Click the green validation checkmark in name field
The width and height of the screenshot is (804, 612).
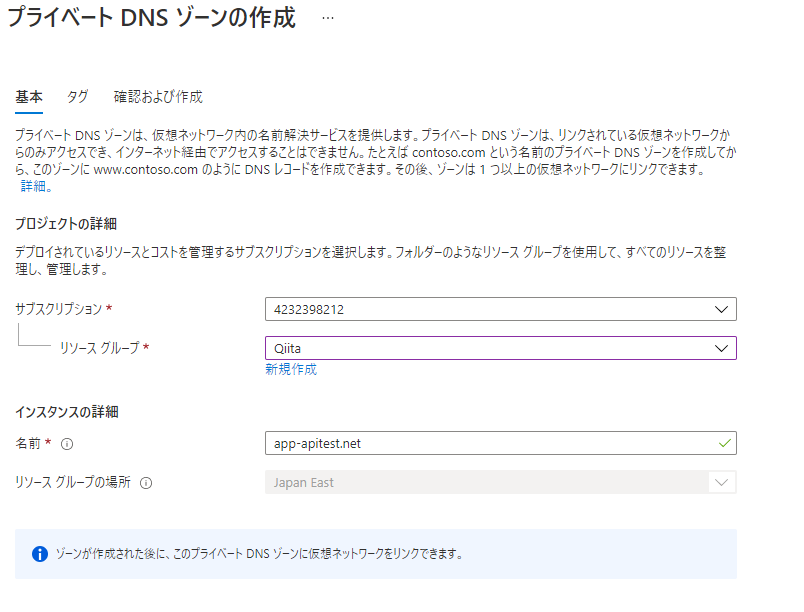coord(725,443)
